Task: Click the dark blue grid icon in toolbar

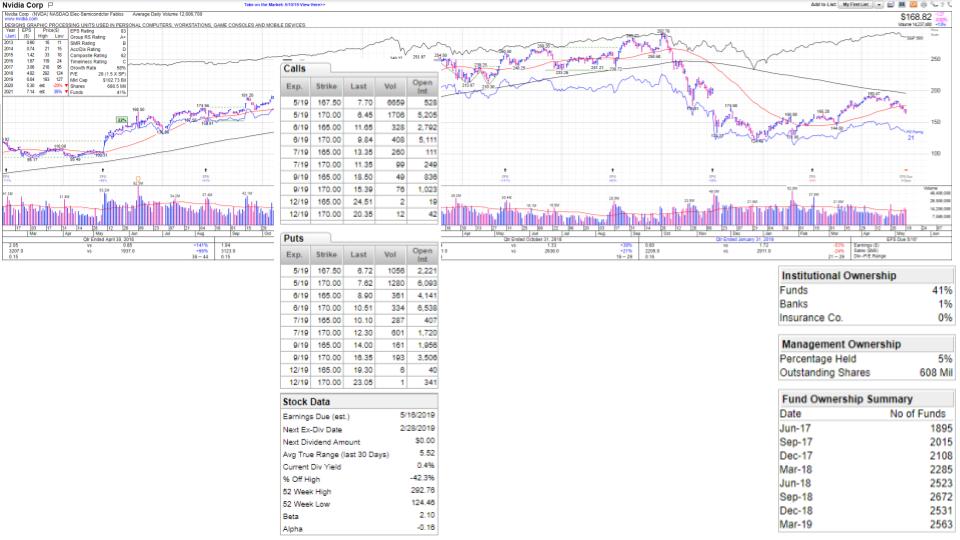Action: (901, 4)
